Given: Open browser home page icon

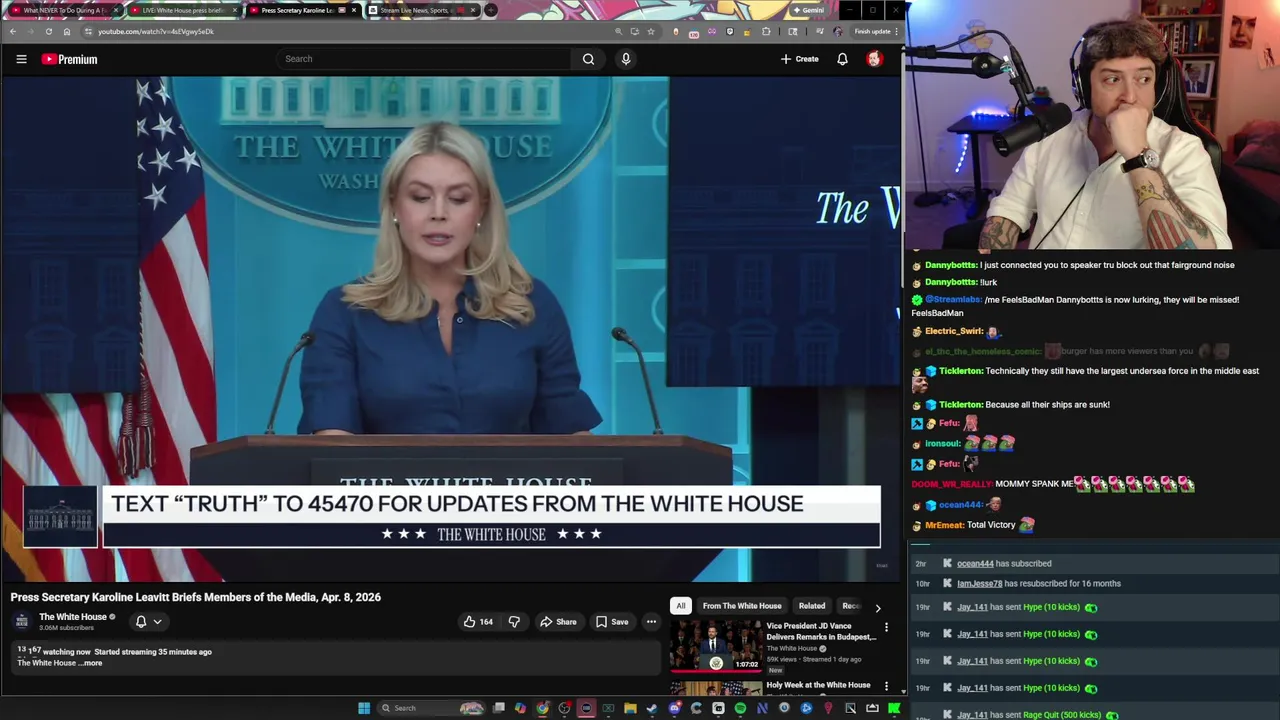Looking at the screenshot, I should tap(67, 31).
